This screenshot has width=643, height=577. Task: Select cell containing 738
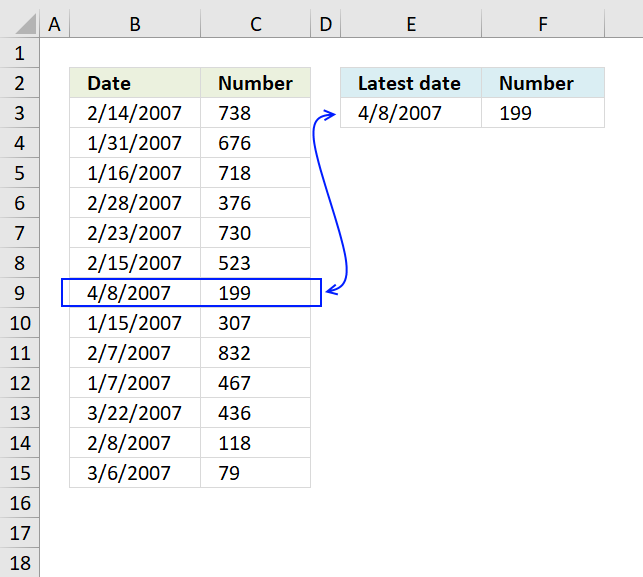[255, 113]
